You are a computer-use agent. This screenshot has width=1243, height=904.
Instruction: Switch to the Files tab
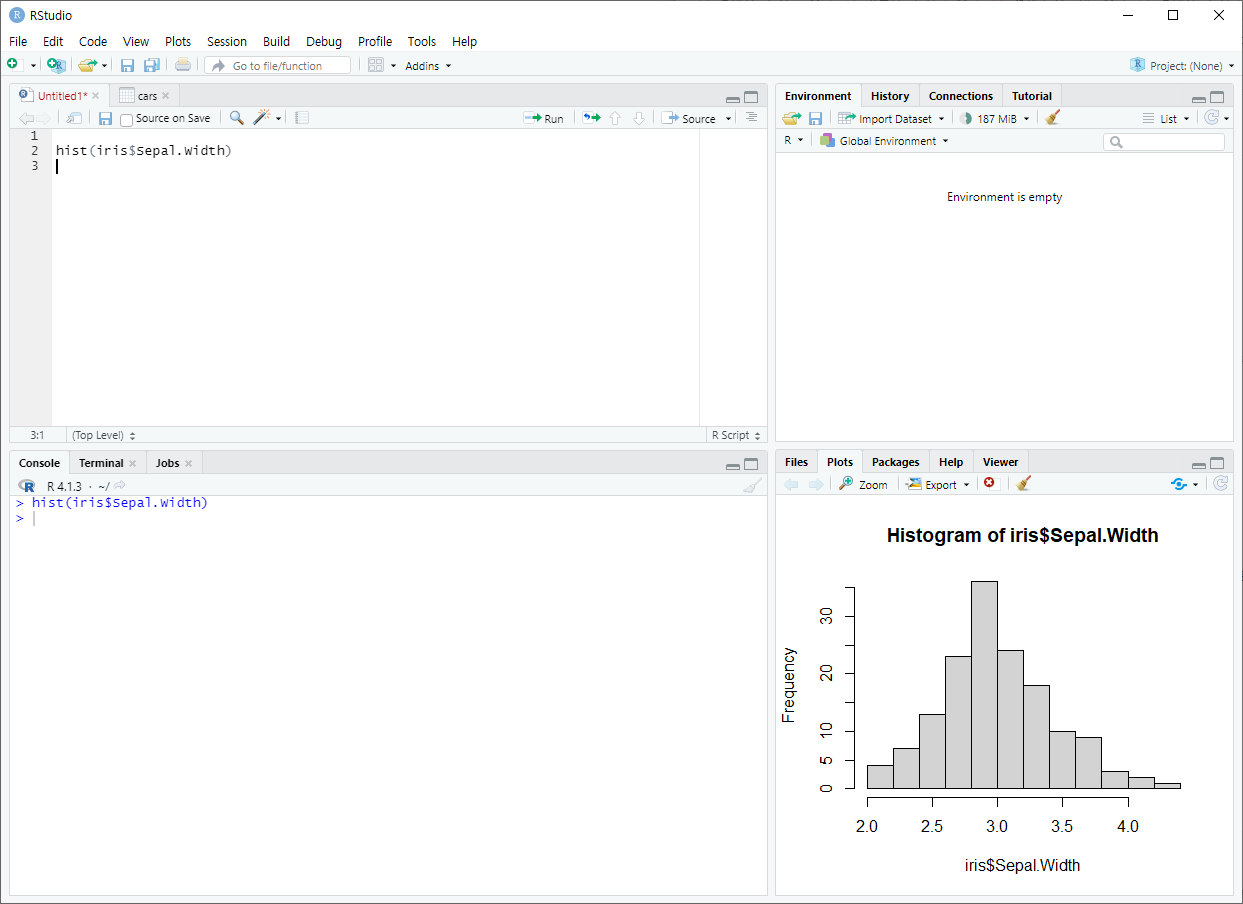(796, 462)
